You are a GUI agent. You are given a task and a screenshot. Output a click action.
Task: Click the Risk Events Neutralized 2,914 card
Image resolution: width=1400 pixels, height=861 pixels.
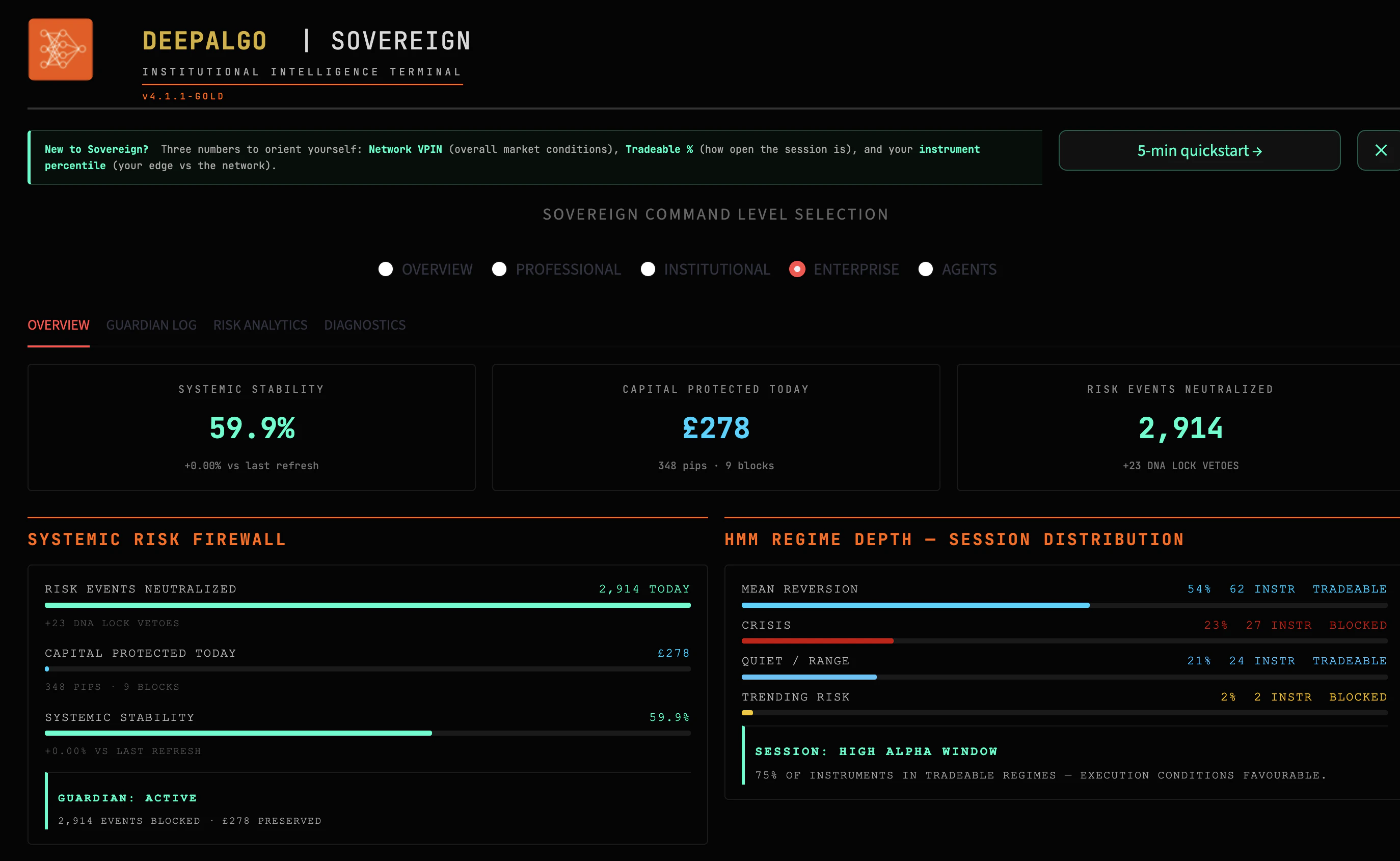coord(1178,427)
